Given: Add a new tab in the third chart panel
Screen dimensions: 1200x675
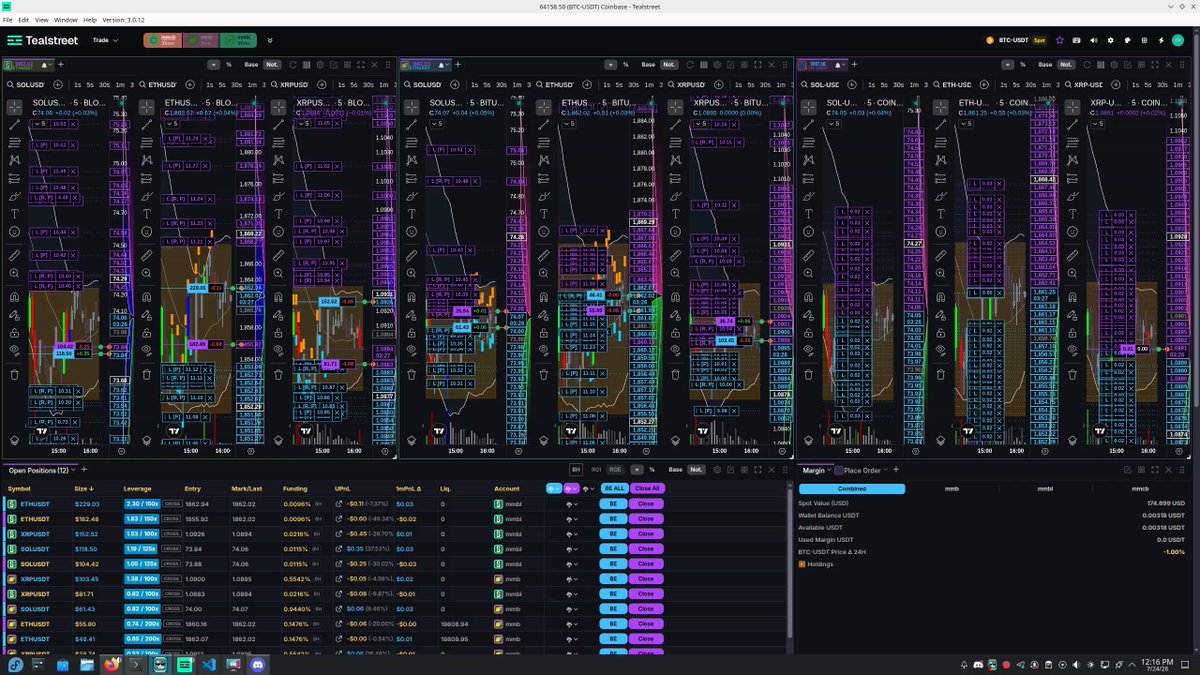Looking at the screenshot, I should tap(855, 64).
